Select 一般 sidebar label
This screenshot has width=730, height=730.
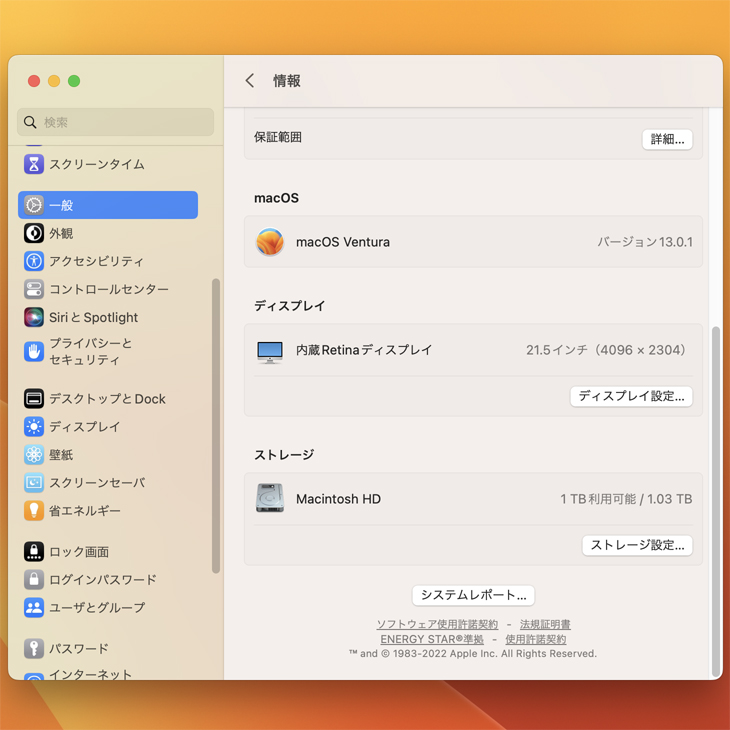[61, 205]
